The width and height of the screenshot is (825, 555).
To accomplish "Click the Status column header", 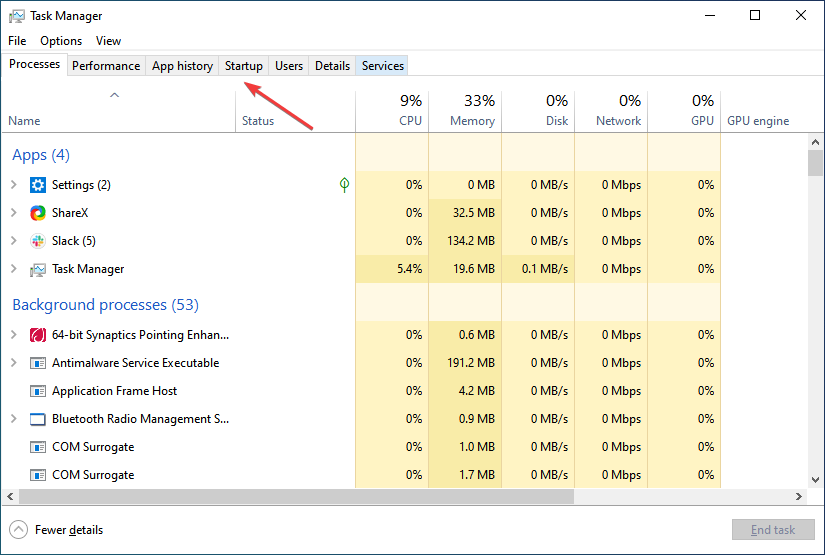I will (x=296, y=111).
